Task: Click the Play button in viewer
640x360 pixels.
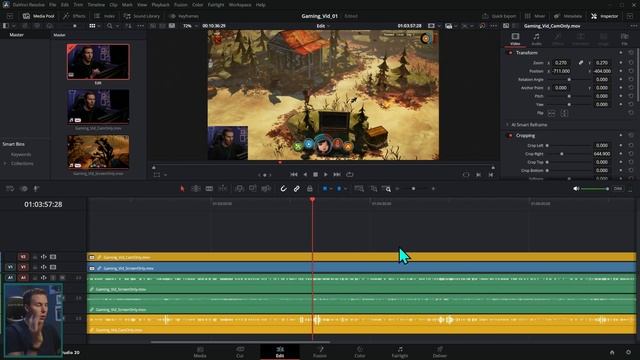Action: click(326, 174)
